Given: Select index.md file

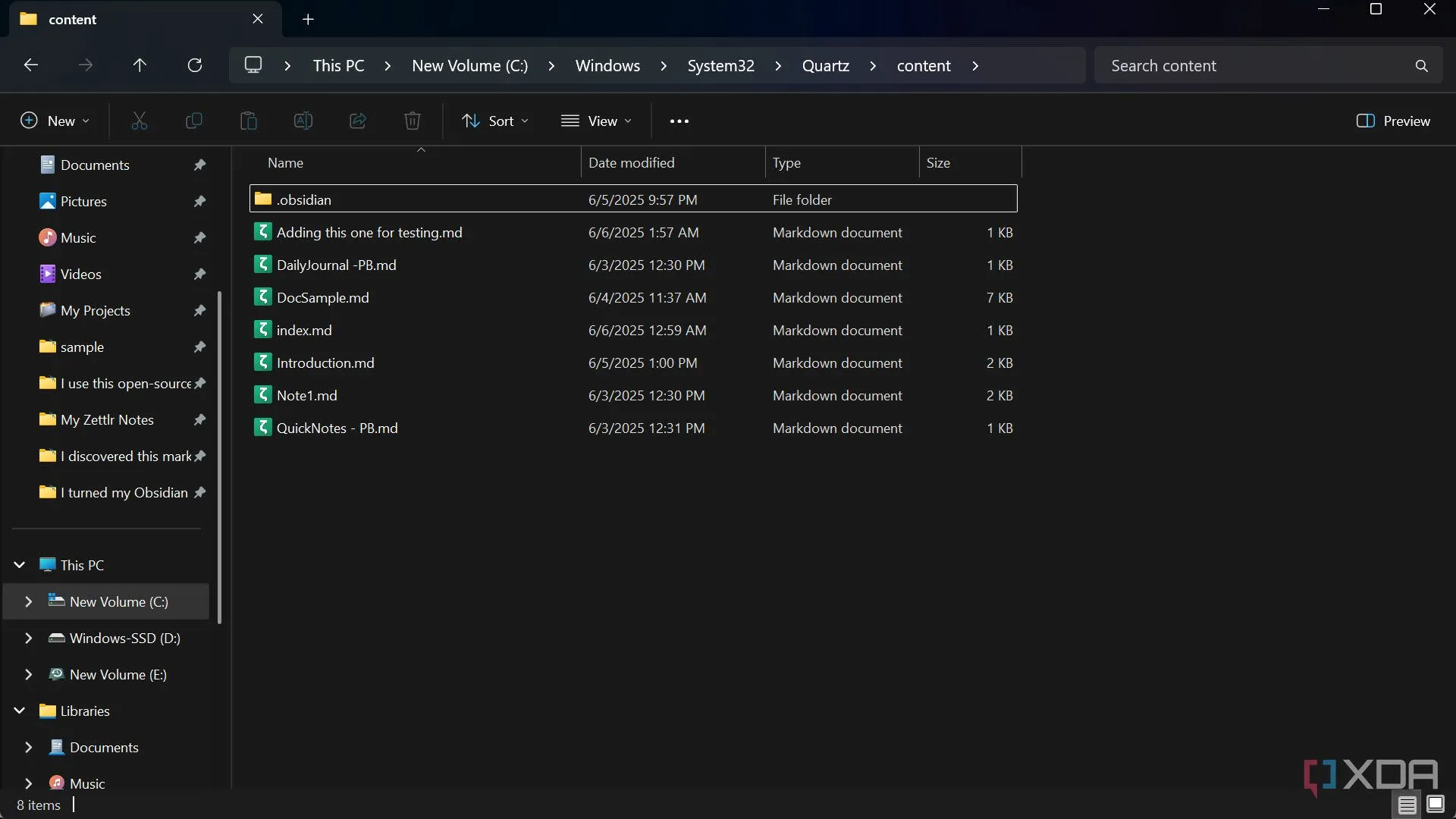Looking at the screenshot, I should coord(633,330).
